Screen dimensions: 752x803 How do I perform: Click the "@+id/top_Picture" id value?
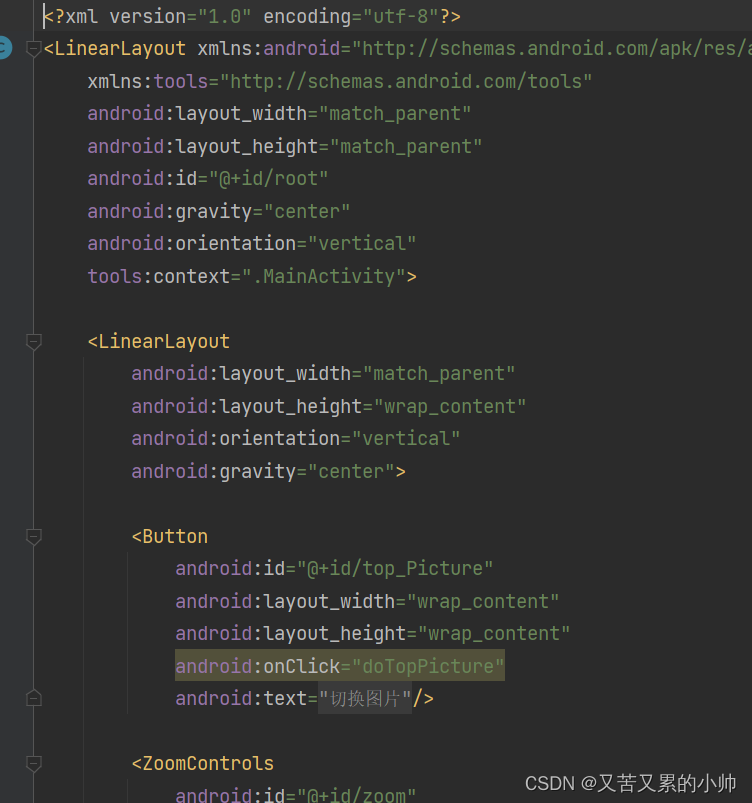click(x=394, y=568)
